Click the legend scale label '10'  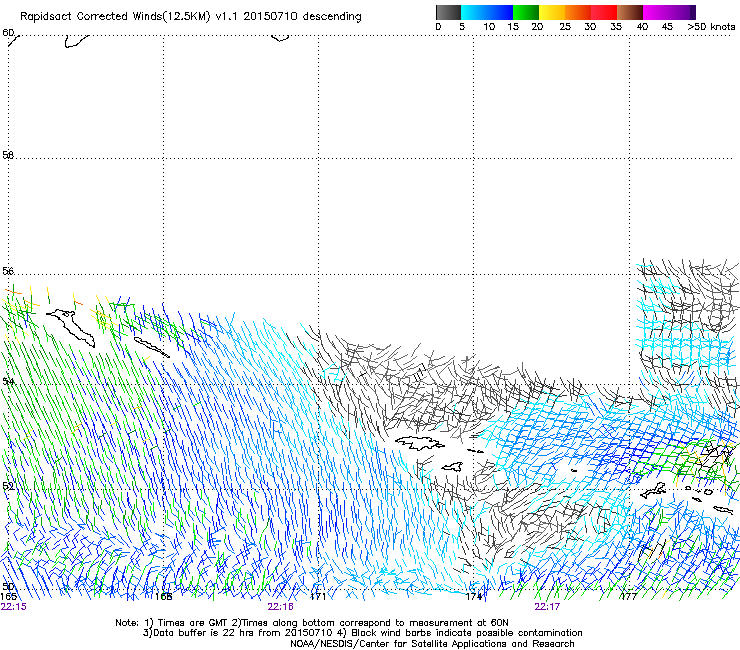coord(489,27)
